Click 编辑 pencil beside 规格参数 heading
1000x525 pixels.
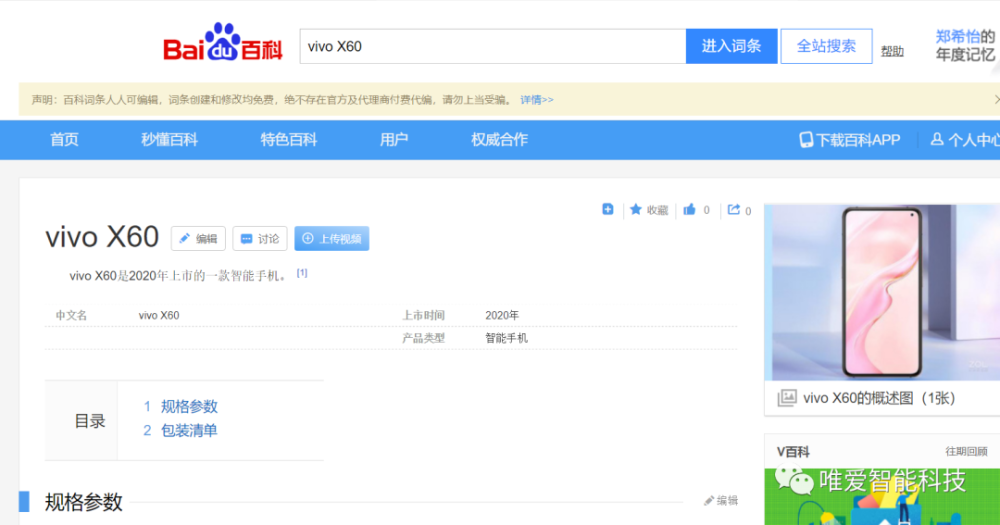(x=721, y=501)
